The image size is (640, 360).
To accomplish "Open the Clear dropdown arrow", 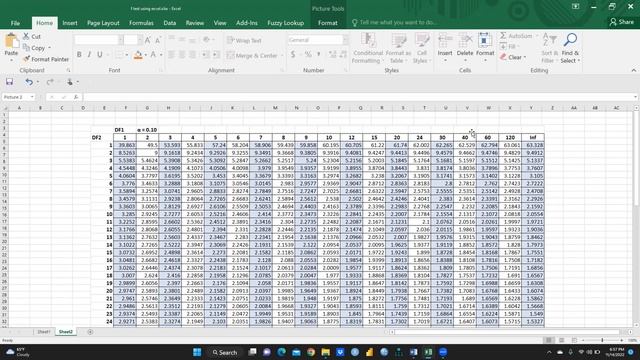I will (525, 58).
